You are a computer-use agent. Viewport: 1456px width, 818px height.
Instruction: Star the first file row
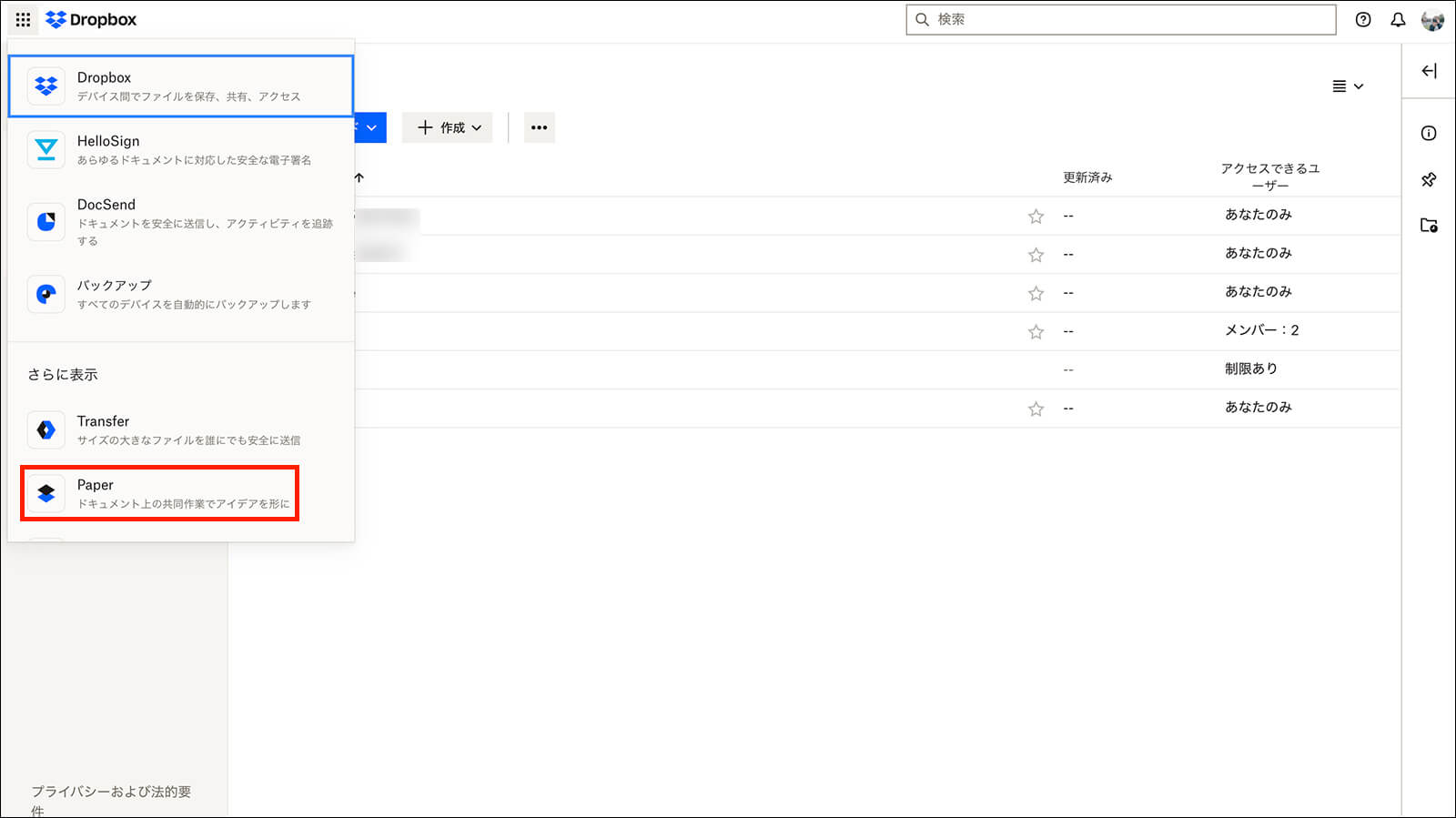pos(1036,216)
